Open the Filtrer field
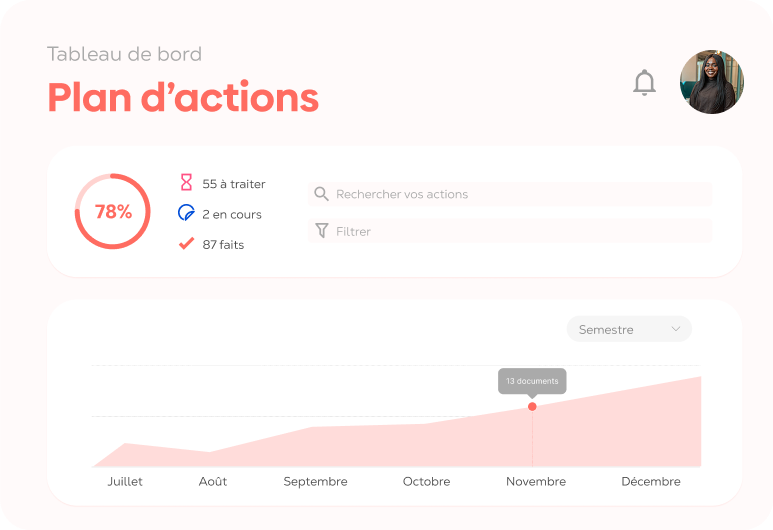 pos(510,231)
